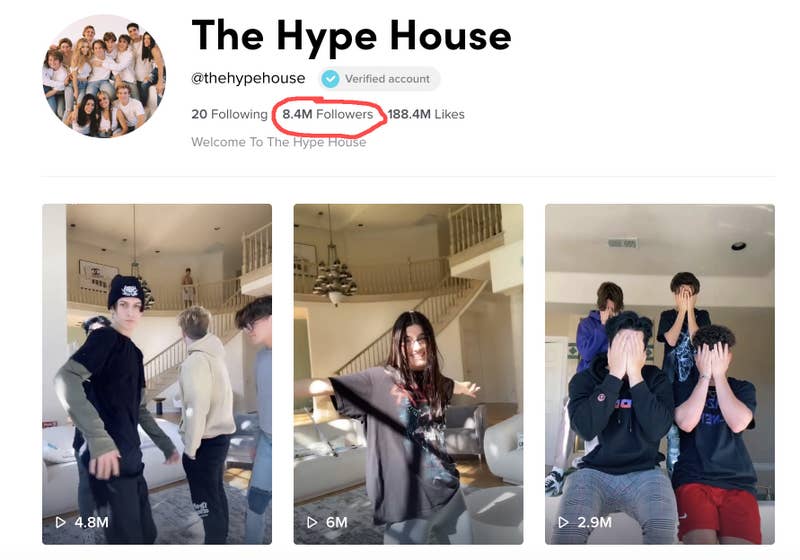
Task: Click the 20 Following count
Action: [229, 114]
